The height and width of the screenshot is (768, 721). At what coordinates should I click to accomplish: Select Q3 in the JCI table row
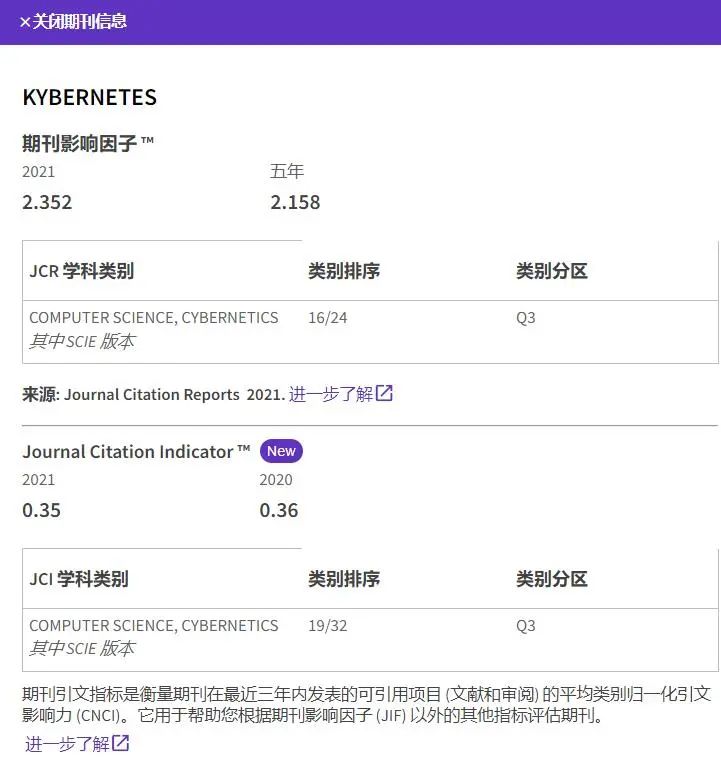point(526,625)
